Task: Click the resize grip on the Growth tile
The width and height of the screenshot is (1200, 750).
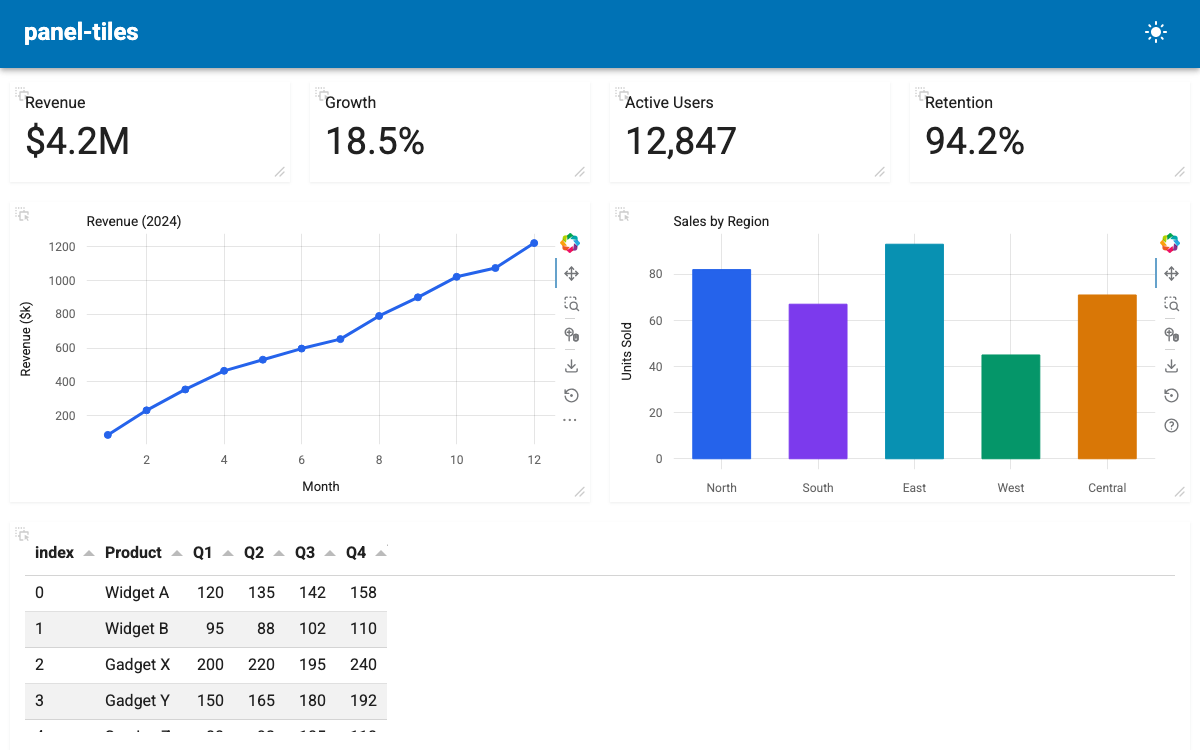Action: point(580,172)
